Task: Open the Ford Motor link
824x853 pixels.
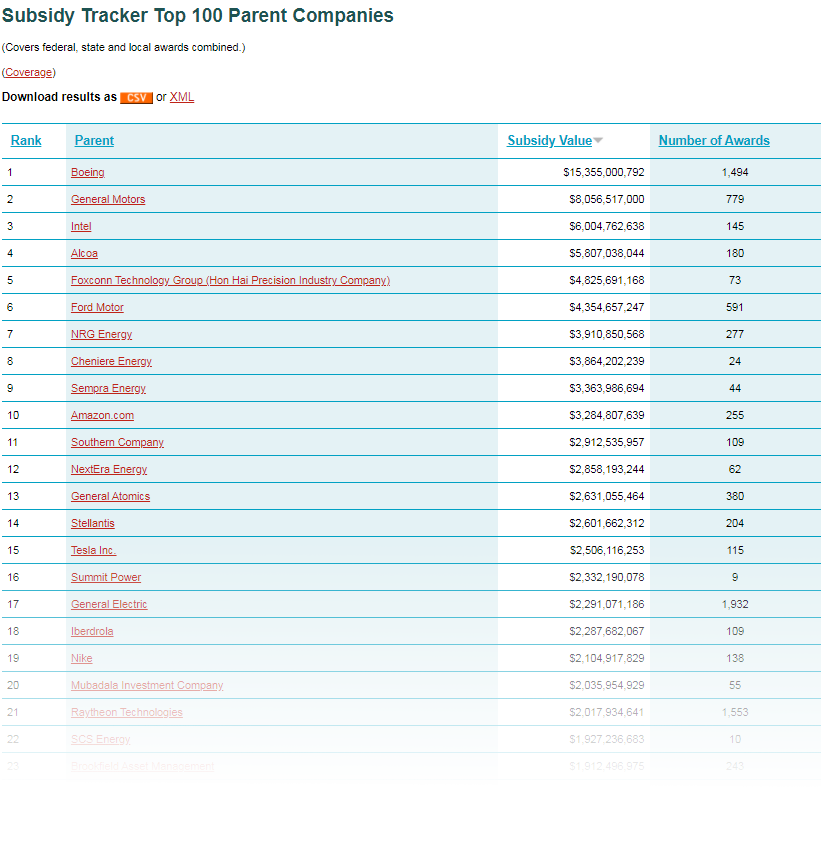Action: 97,307
